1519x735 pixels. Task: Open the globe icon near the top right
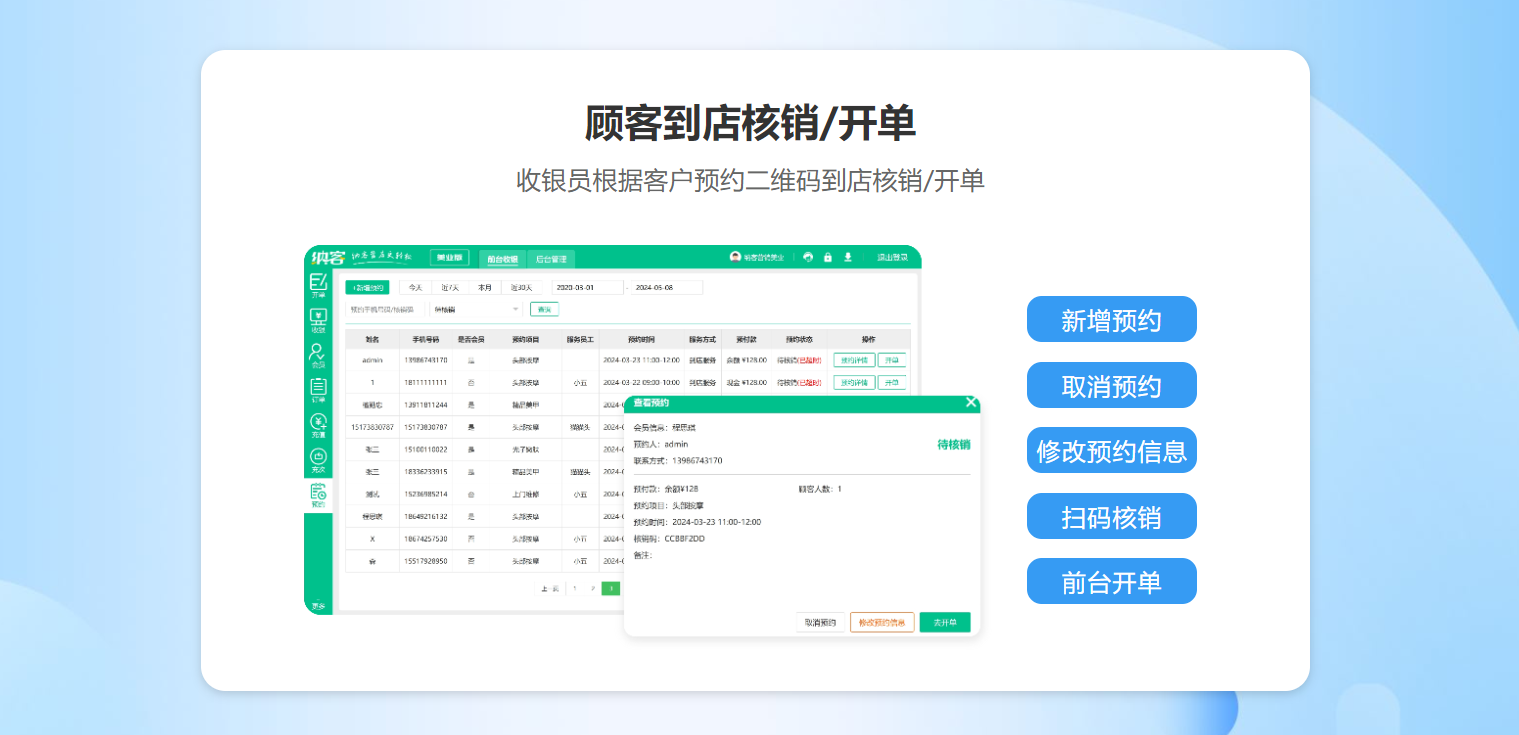pyautogui.click(x=808, y=257)
